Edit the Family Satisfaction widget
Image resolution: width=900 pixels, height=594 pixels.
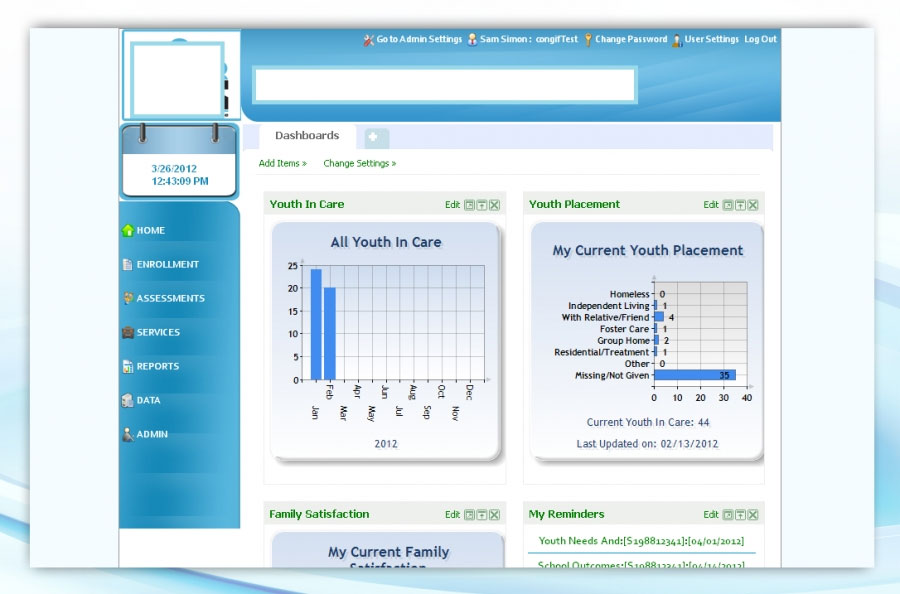pos(452,515)
